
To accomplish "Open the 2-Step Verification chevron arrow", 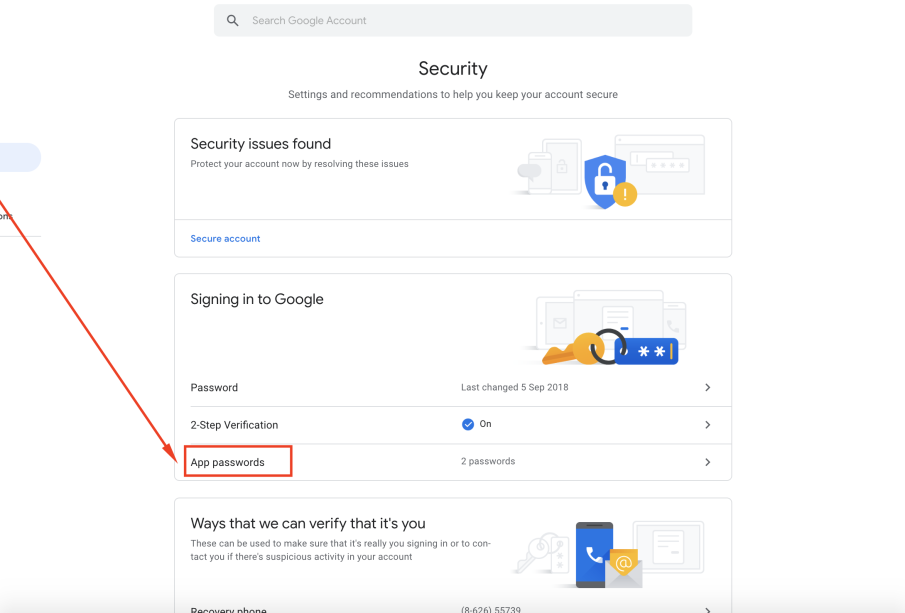I will [707, 425].
